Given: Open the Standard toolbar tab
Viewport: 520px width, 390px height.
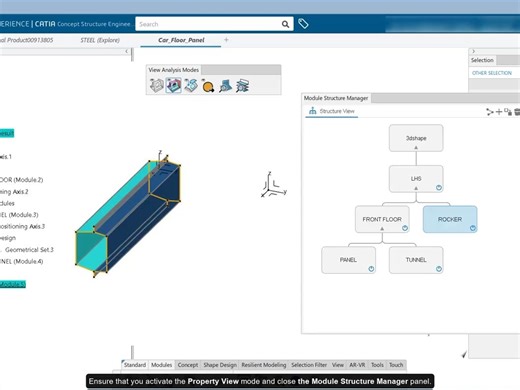Looking at the screenshot, I should pyautogui.click(x=135, y=365).
